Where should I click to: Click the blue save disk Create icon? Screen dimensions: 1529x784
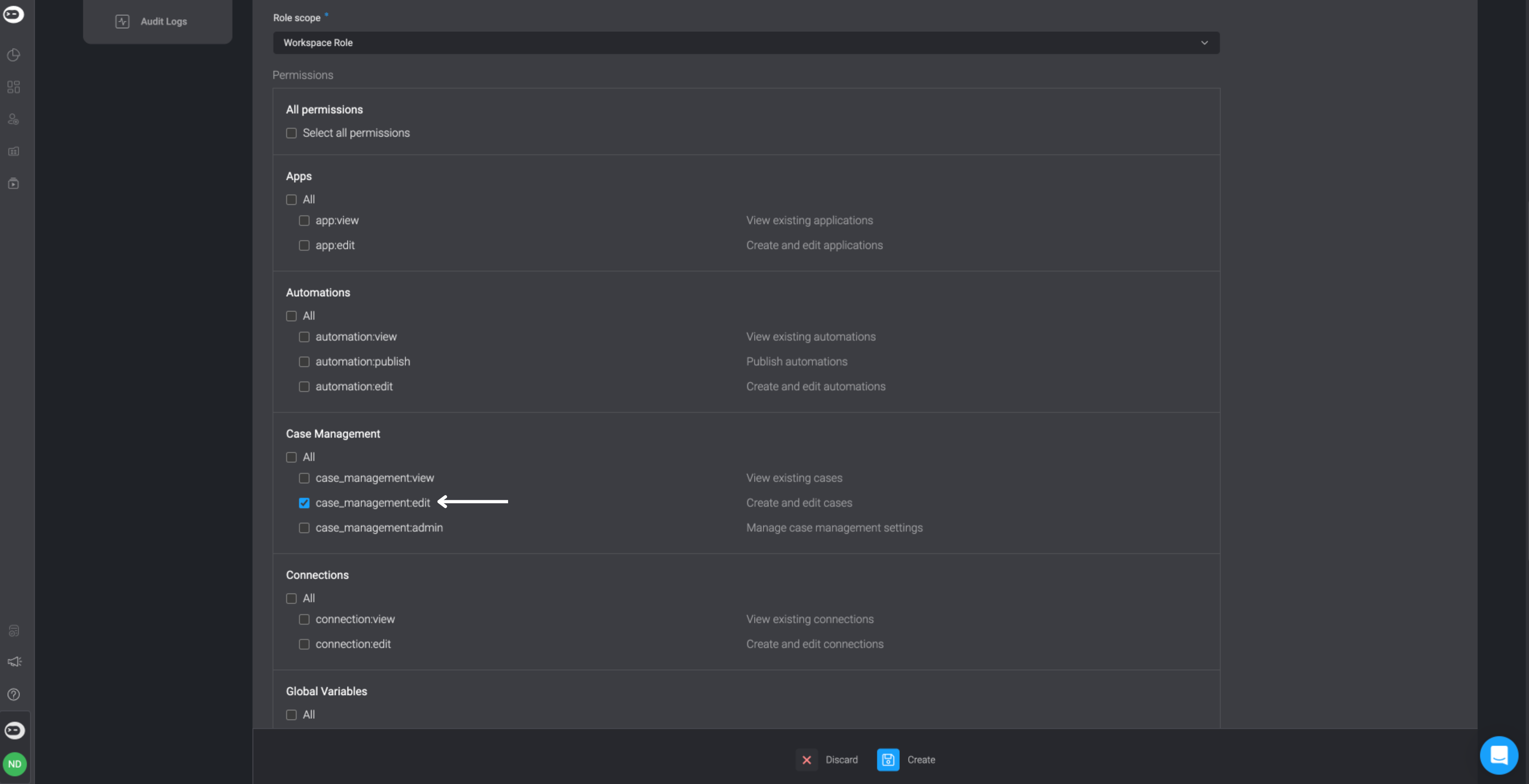pyautogui.click(x=888, y=760)
